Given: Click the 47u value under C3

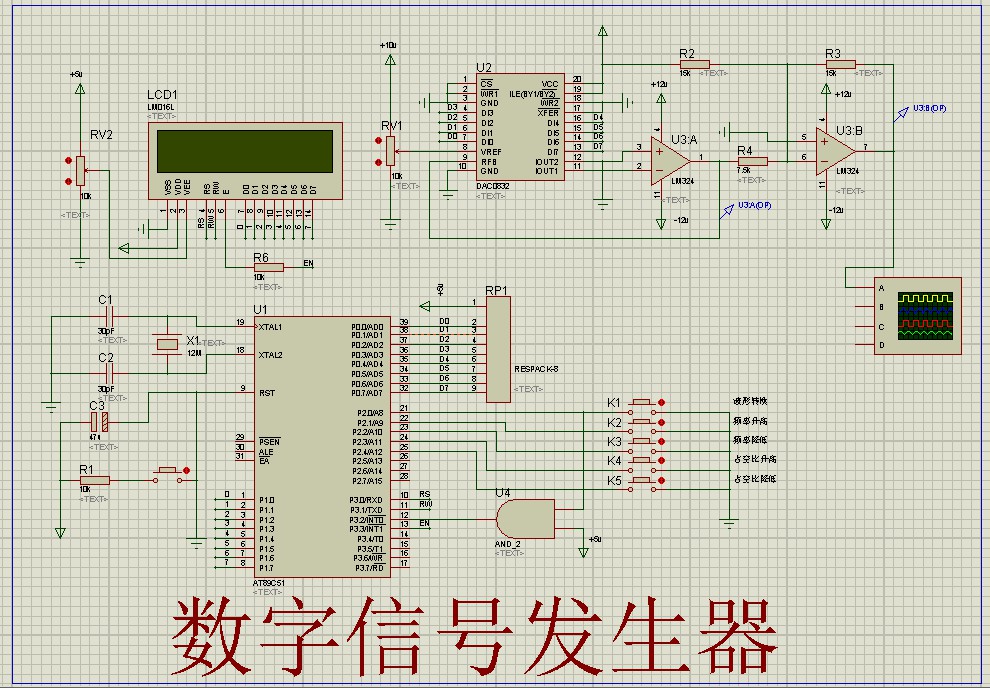Looking at the screenshot, I should point(94,437).
